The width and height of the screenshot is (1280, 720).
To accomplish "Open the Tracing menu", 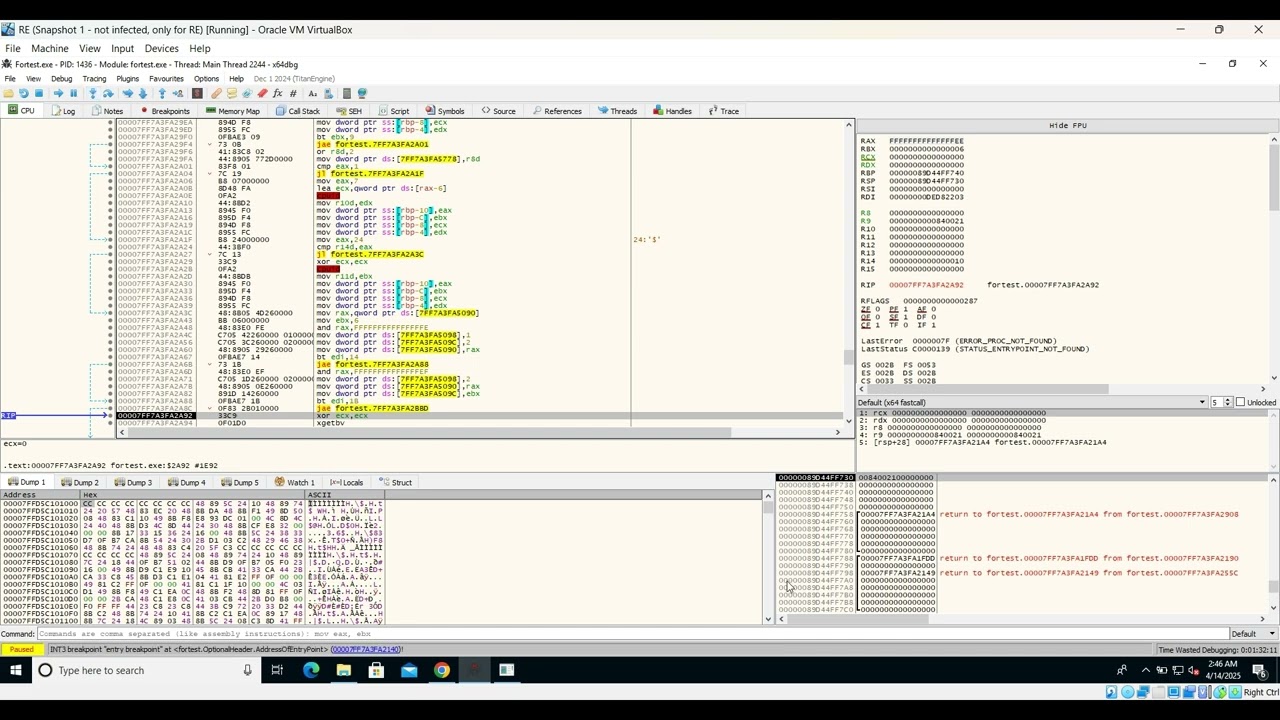I will coord(94,79).
